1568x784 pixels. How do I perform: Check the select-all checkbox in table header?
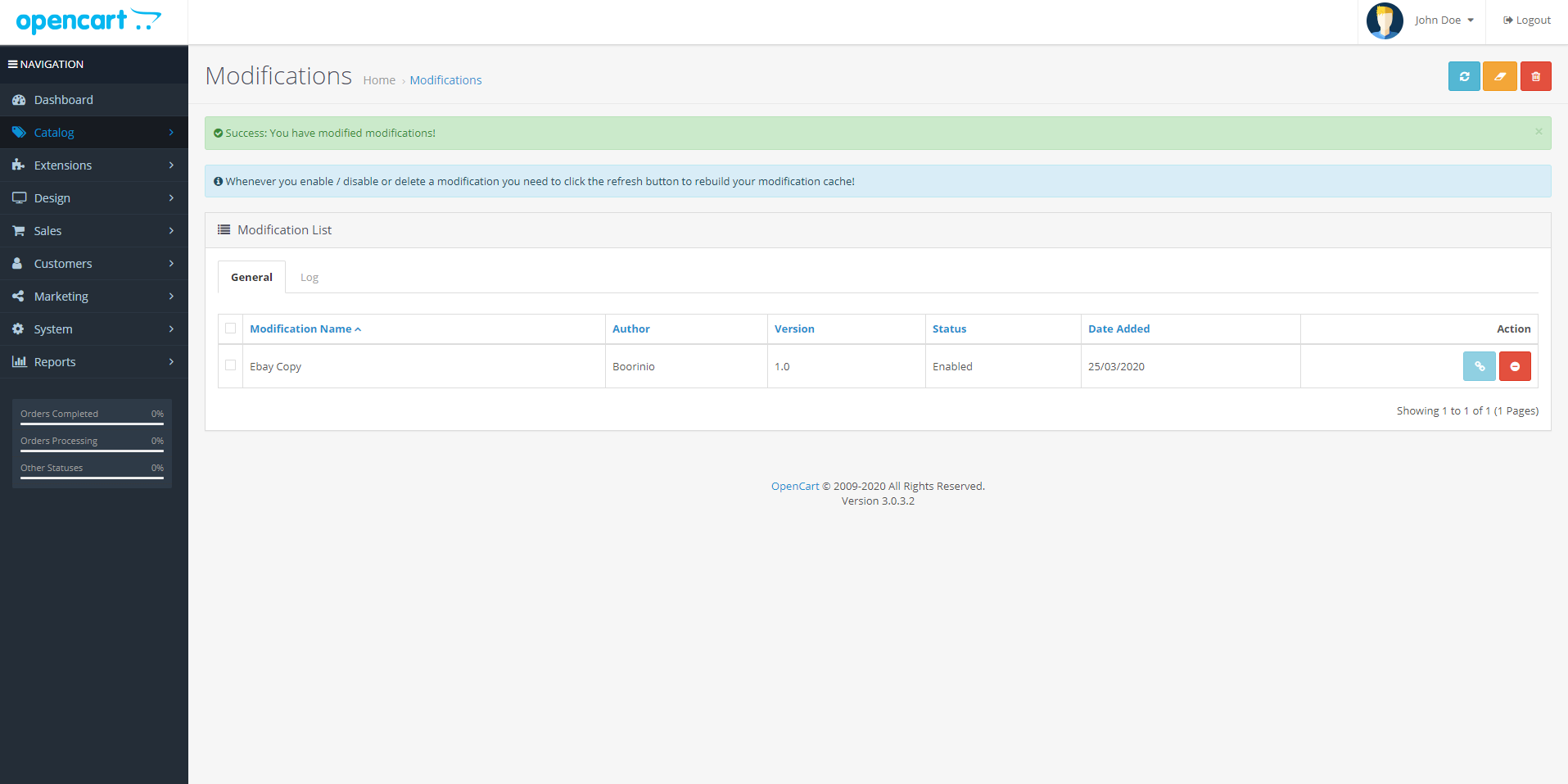pyautogui.click(x=231, y=329)
